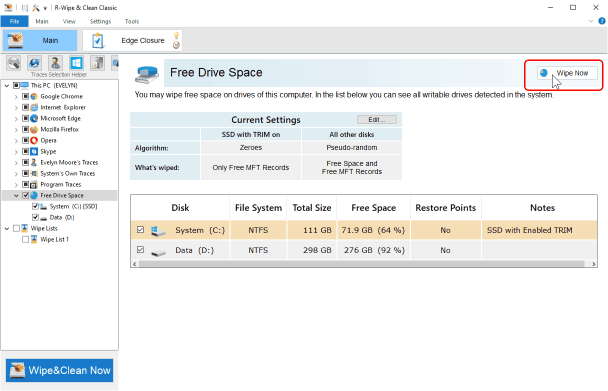Viewport: 608px width, 391px height.
Task: Click Edit in Current Settings
Action: (377, 119)
